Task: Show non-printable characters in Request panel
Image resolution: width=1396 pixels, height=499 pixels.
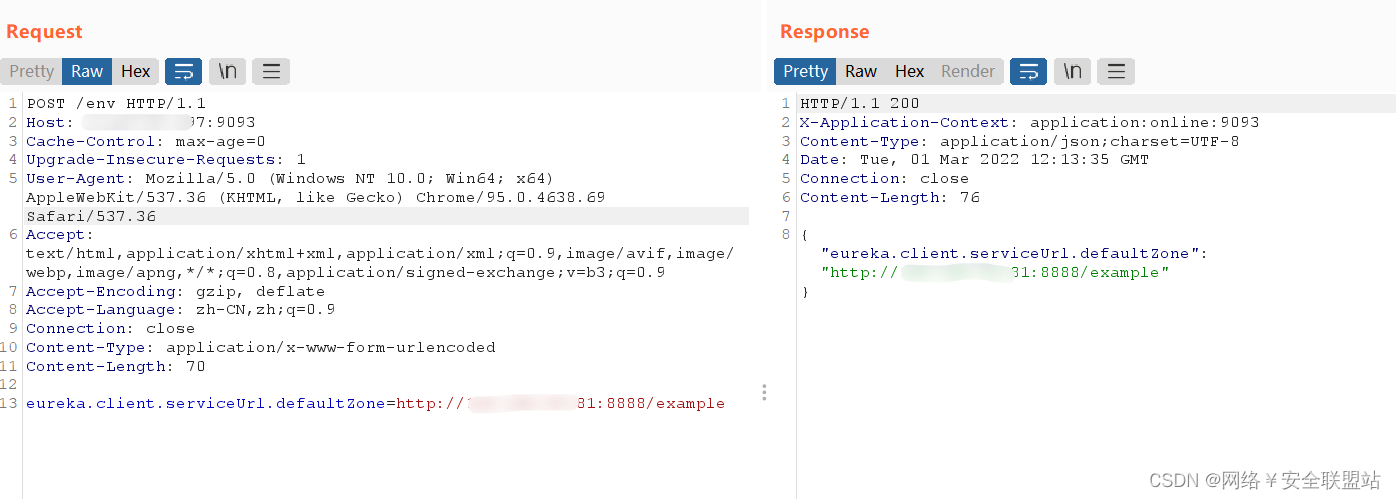Action: 228,71
